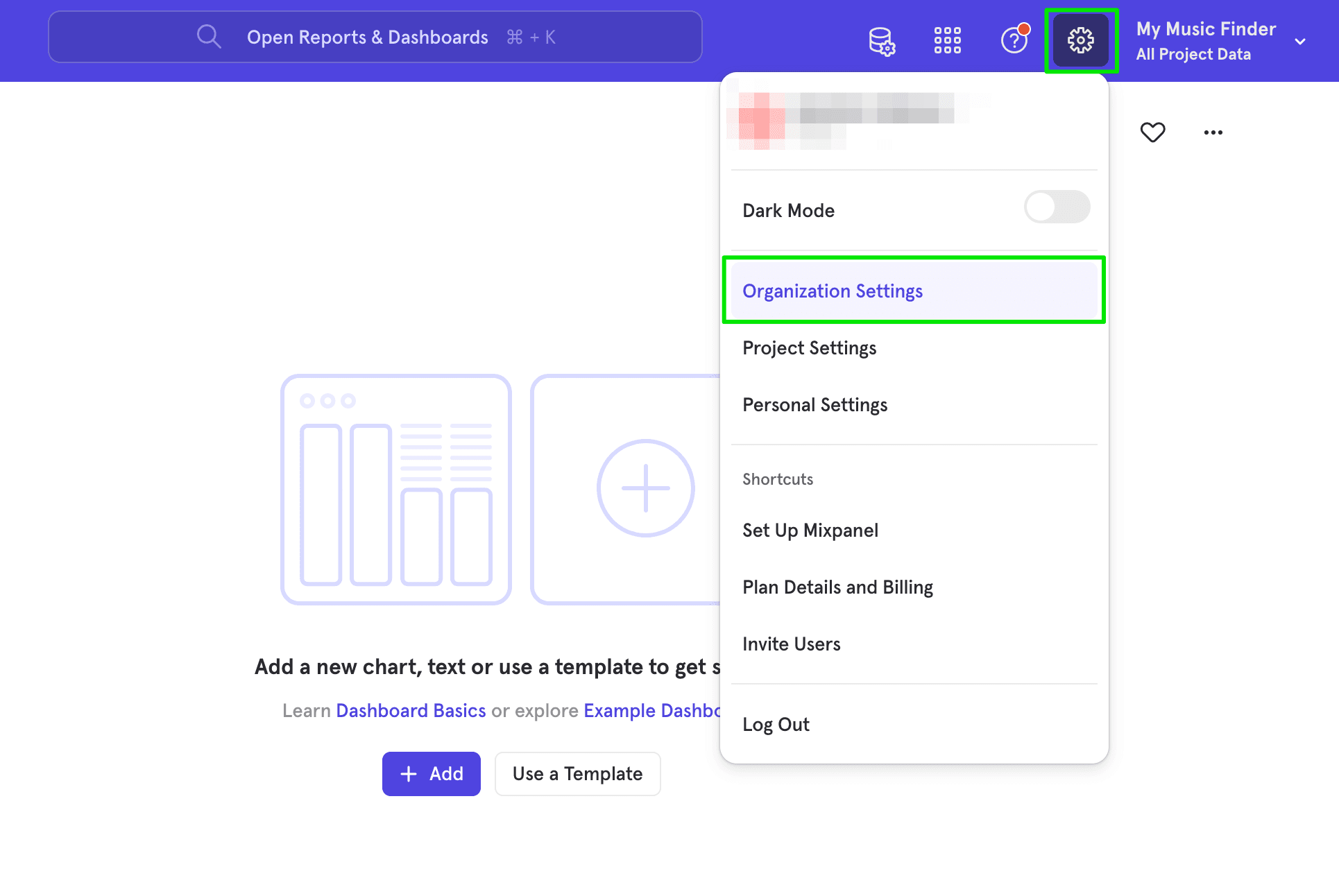Open the ellipsis more options menu
Image resolution: width=1339 pixels, height=896 pixels.
1213,132
